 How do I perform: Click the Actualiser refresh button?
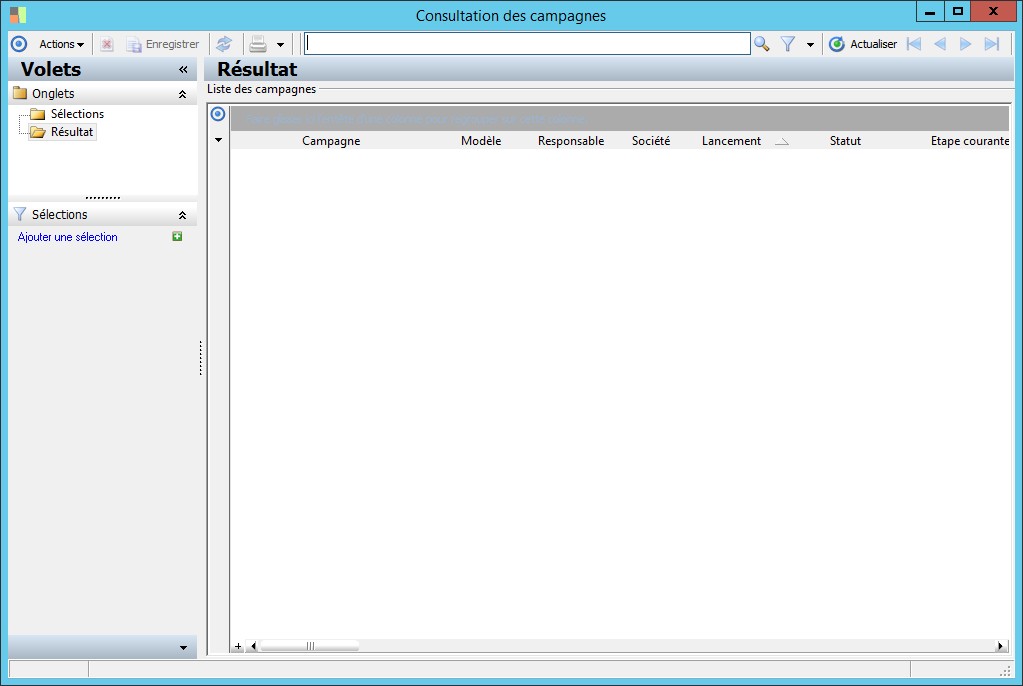click(x=863, y=44)
